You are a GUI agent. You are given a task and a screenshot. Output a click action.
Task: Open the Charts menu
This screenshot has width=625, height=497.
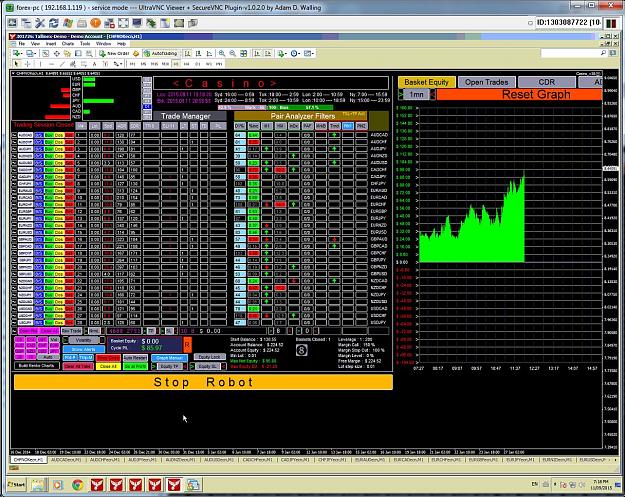pyautogui.click(x=68, y=43)
